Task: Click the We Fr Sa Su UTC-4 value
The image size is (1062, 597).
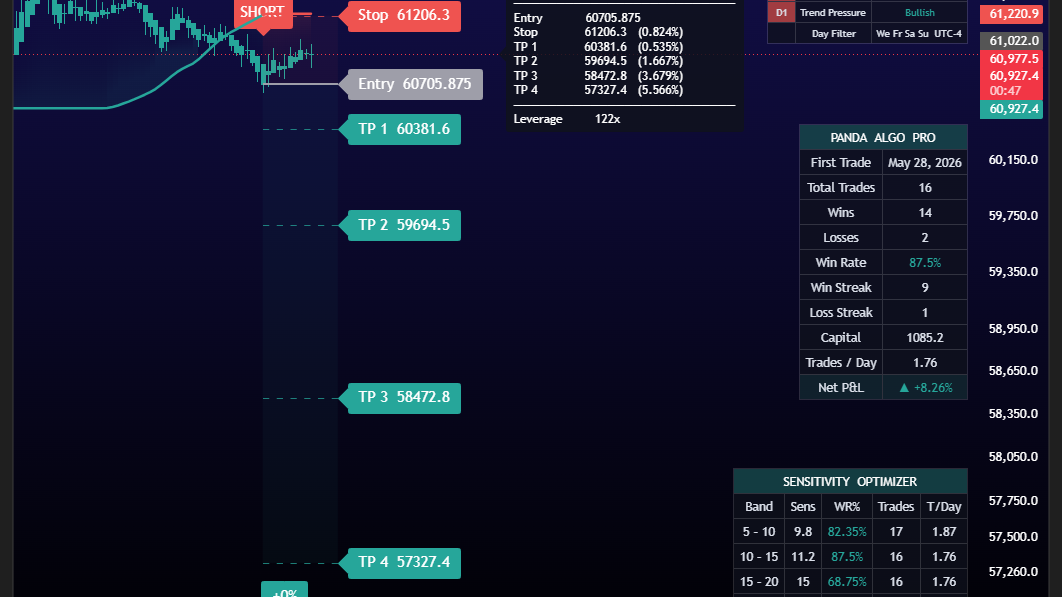Action: (919, 33)
